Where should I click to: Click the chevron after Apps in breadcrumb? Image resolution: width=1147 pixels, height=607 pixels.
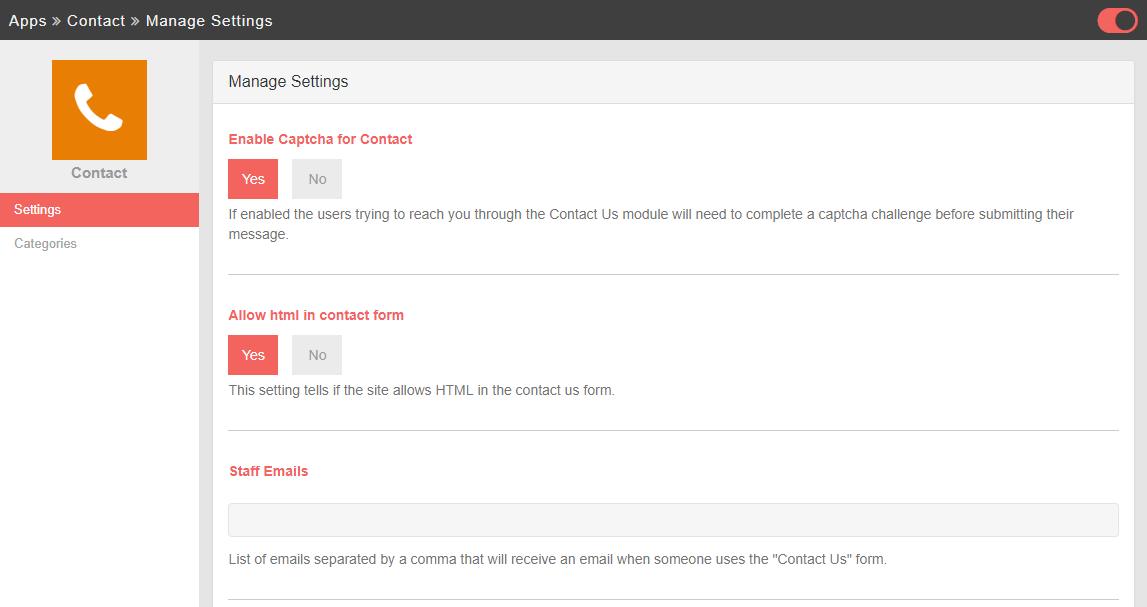pos(57,21)
